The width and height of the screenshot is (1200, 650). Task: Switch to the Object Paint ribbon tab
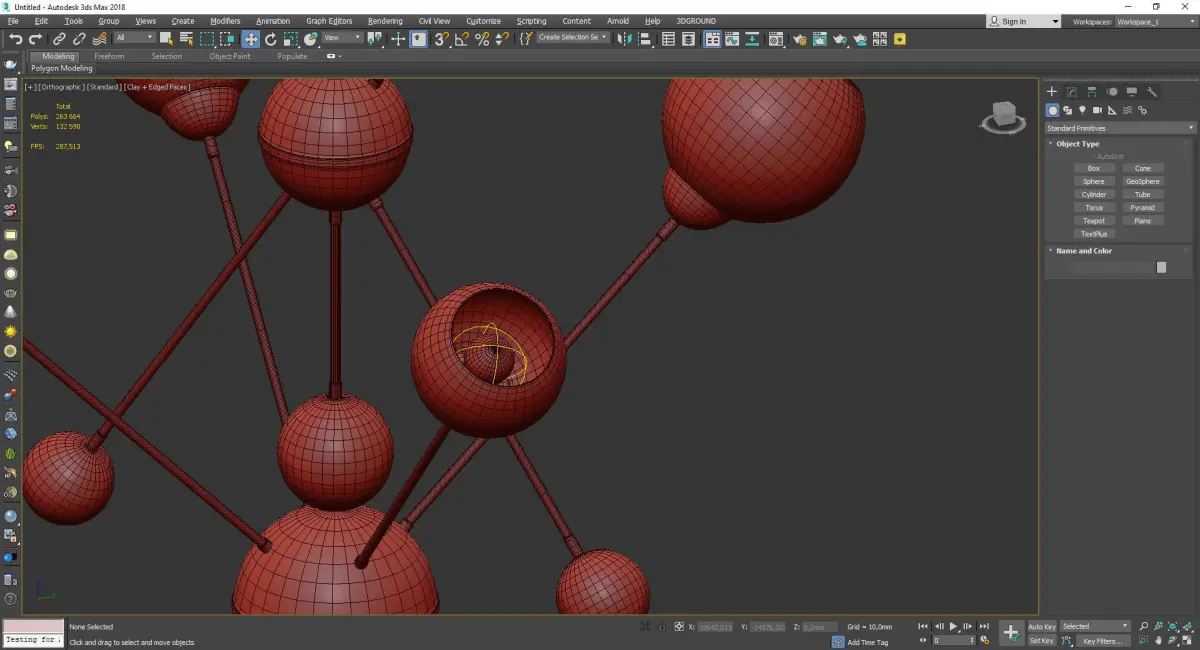point(230,56)
